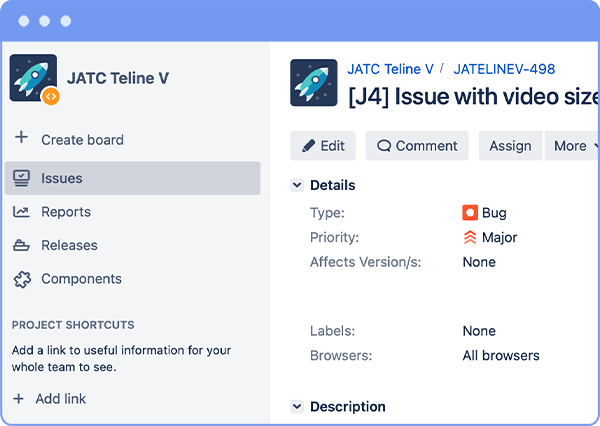The width and height of the screenshot is (600, 426).
Task: Go to Releases in sidebar menu
Action: (69, 245)
